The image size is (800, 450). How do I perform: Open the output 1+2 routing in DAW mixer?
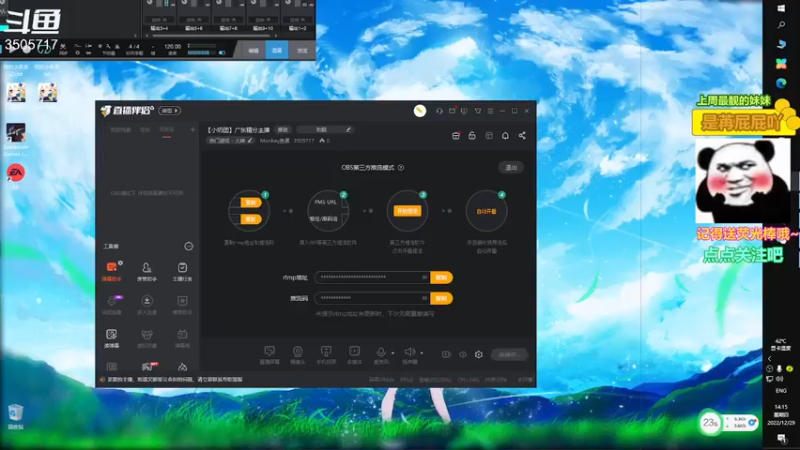point(298,28)
